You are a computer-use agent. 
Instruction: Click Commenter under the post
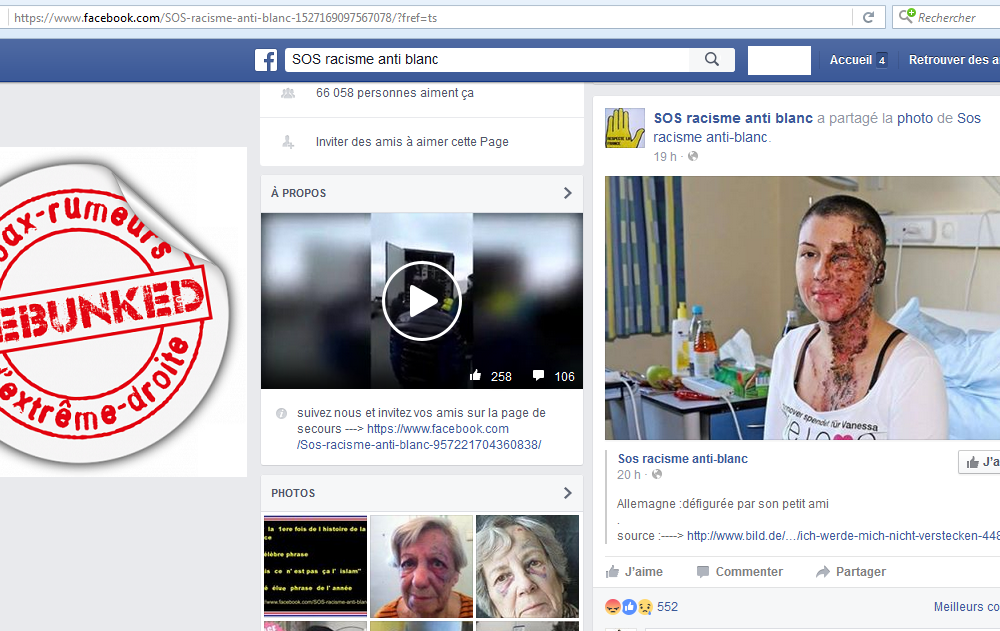pos(740,572)
